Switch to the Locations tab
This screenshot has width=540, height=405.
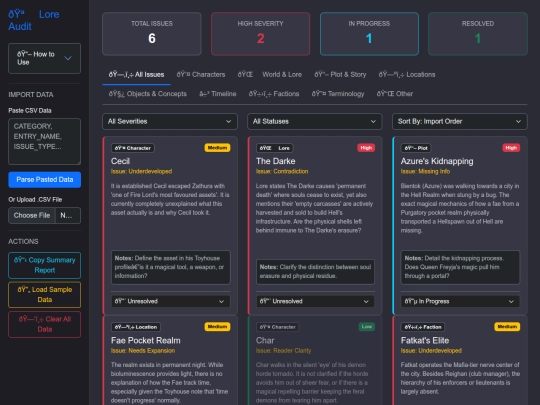tap(407, 74)
